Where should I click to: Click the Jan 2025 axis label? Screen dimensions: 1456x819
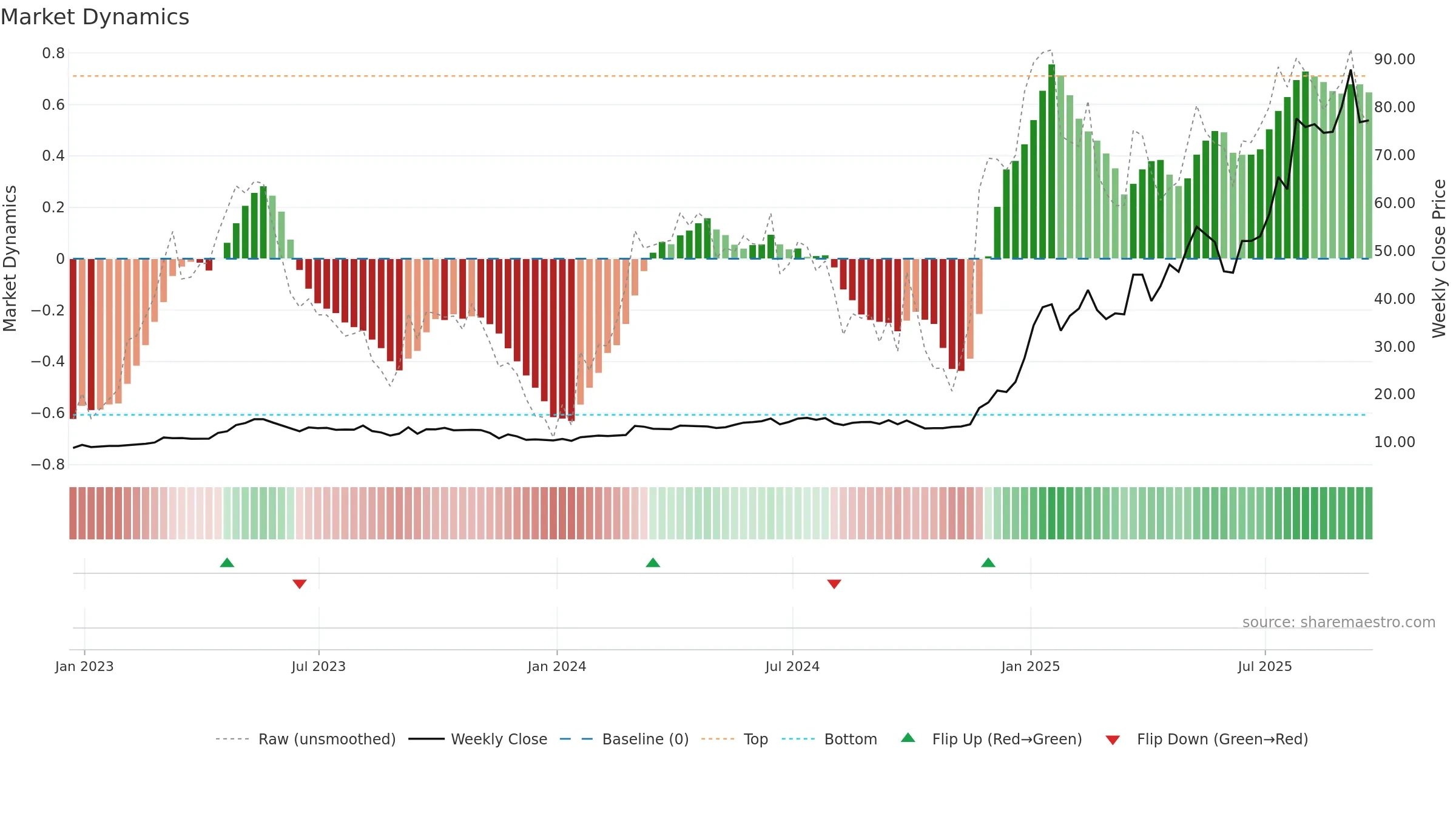[1031, 666]
